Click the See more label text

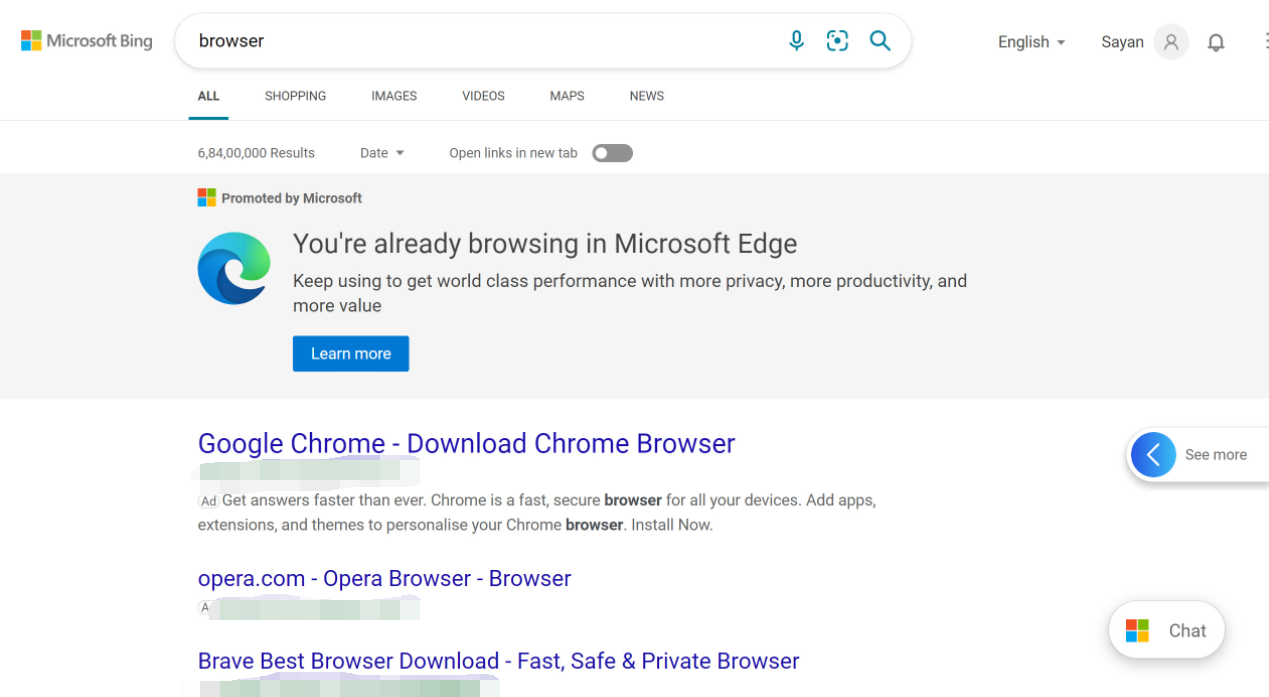1215,455
